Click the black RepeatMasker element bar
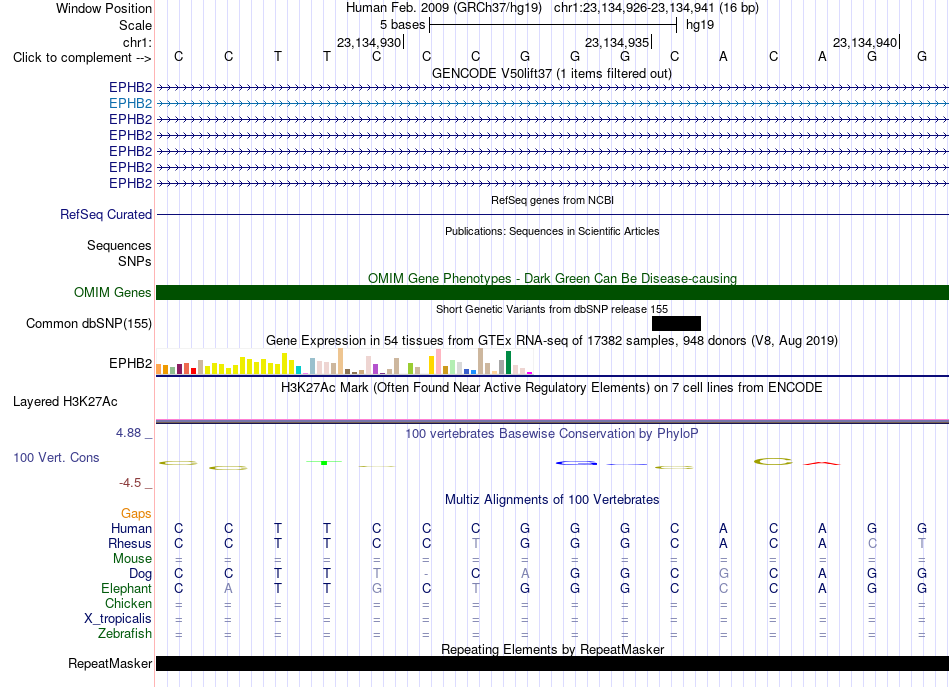 coord(552,663)
